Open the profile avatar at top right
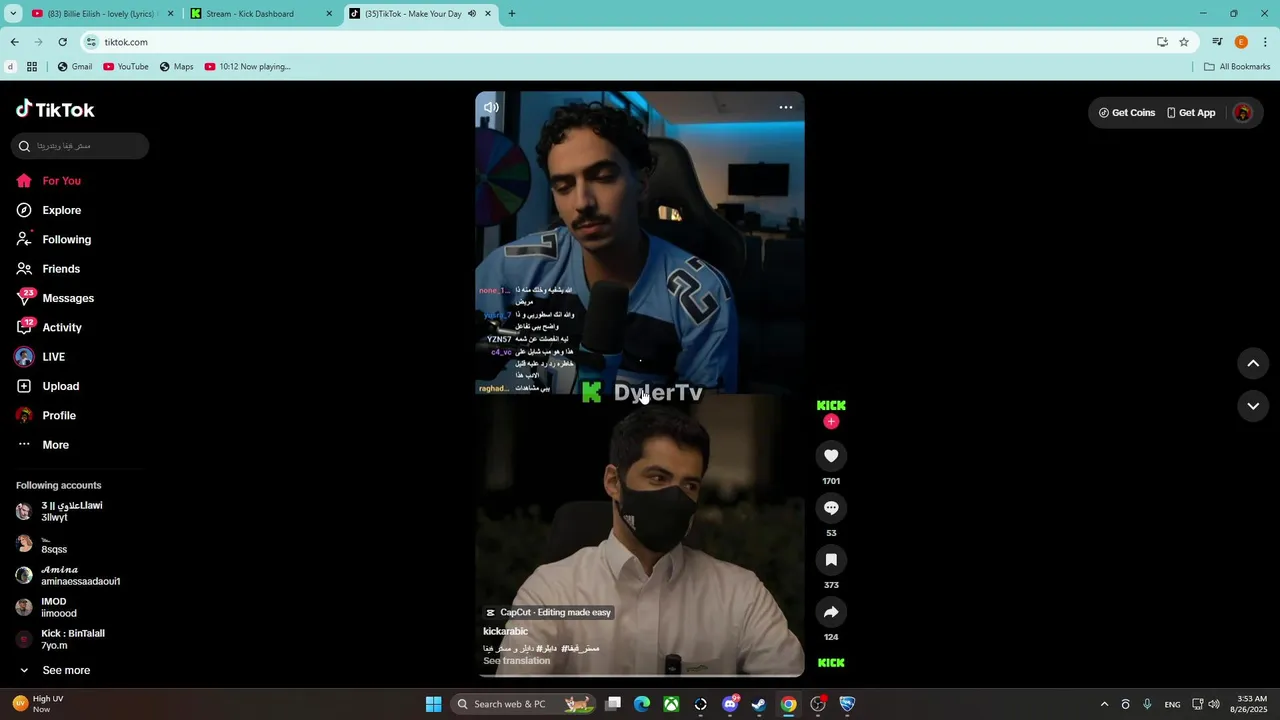The image size is (1280, 720). [1243, 113]
